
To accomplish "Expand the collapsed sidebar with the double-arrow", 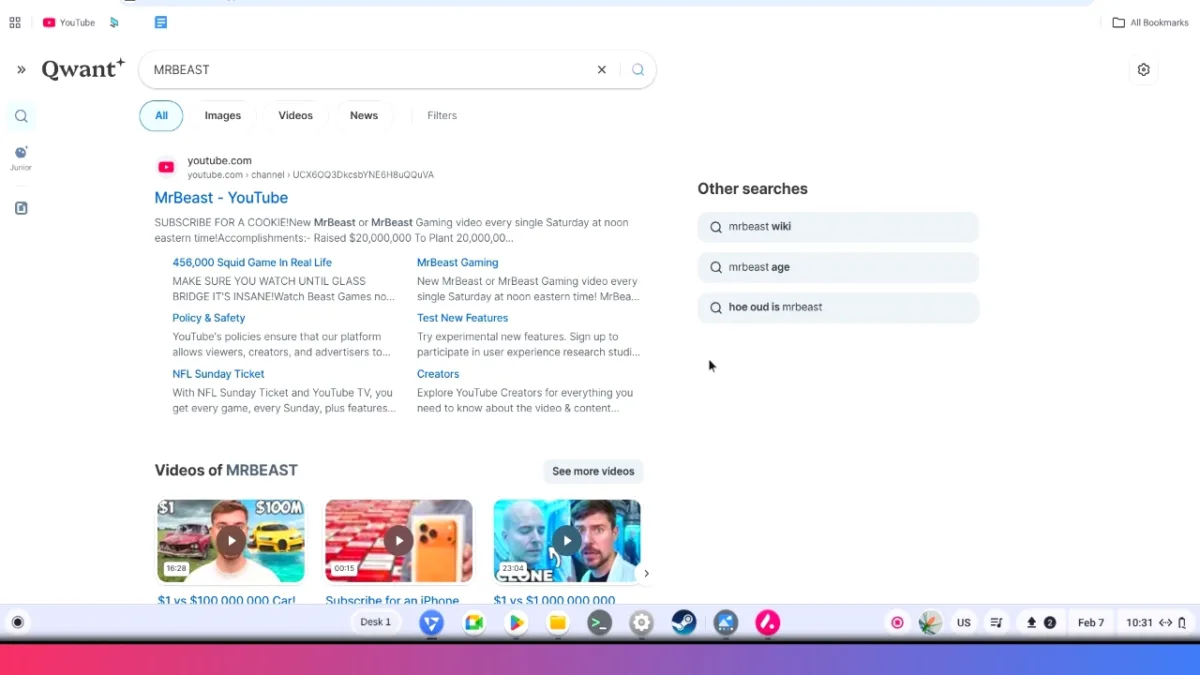I will tap(20, 69).
